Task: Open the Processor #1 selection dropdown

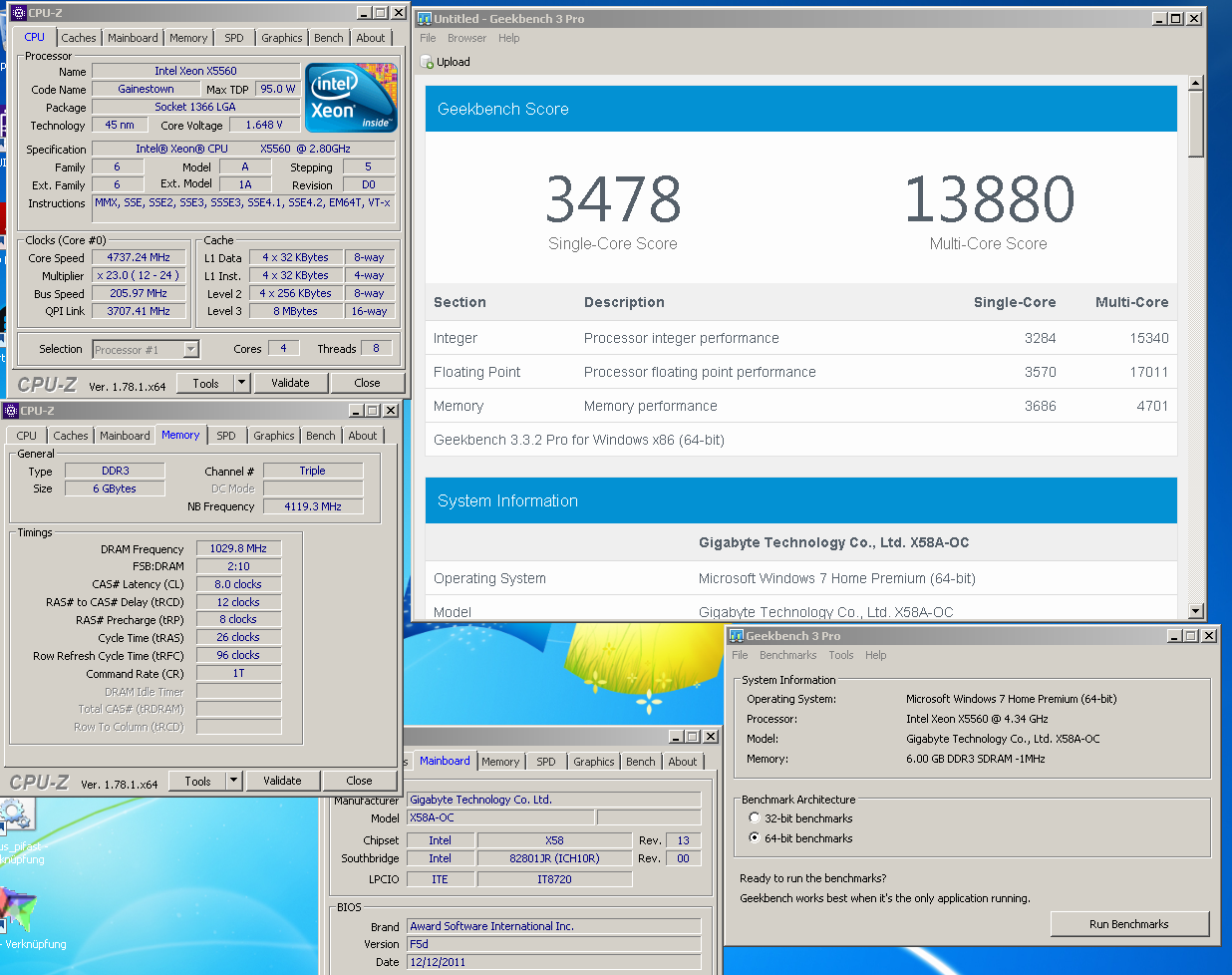Action: (x=190, y=349)
